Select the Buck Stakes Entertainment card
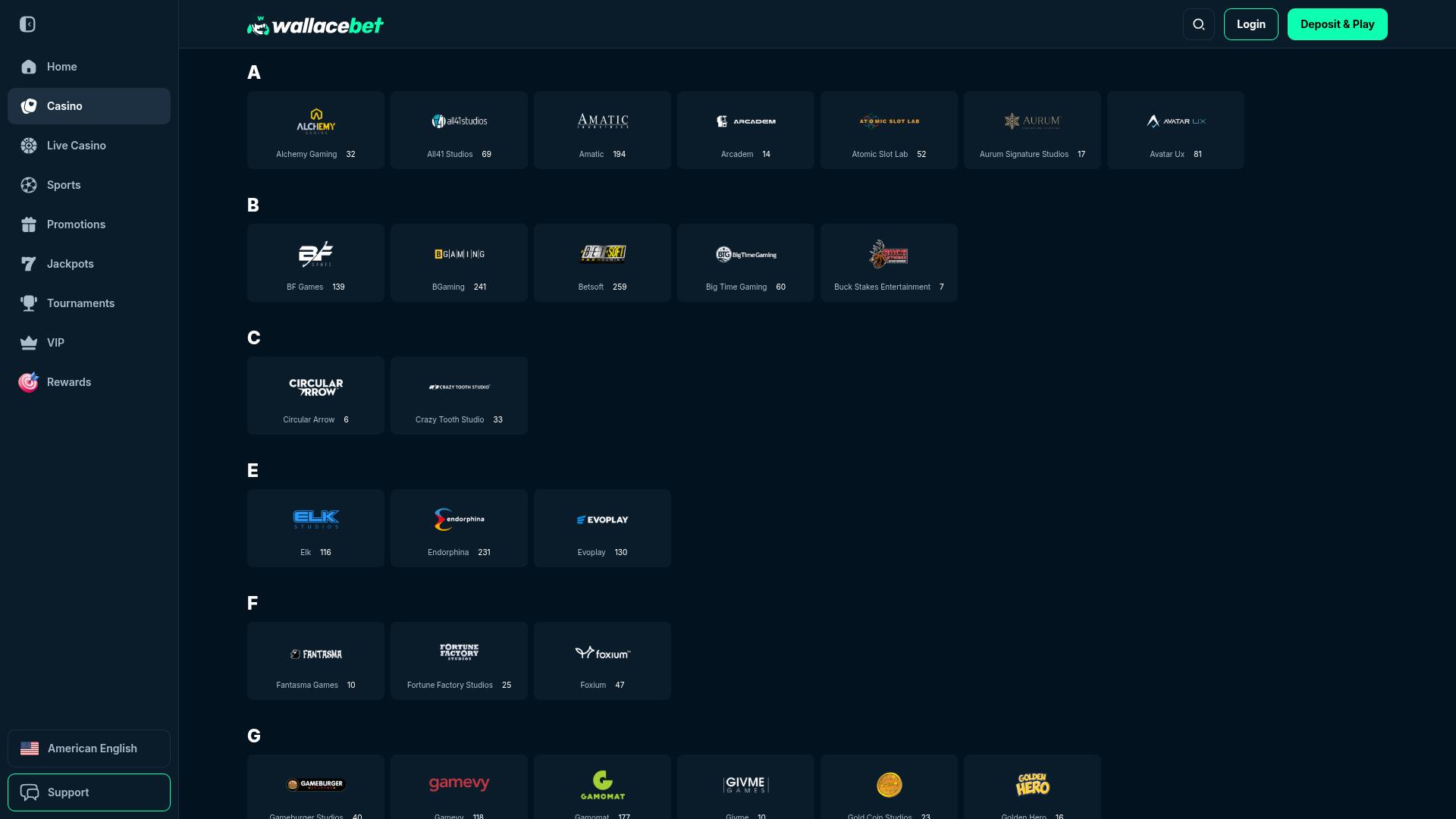Image resolution: width=1456 pixels, height=819 pixels. pyautogui.click(x=889, y=262)
